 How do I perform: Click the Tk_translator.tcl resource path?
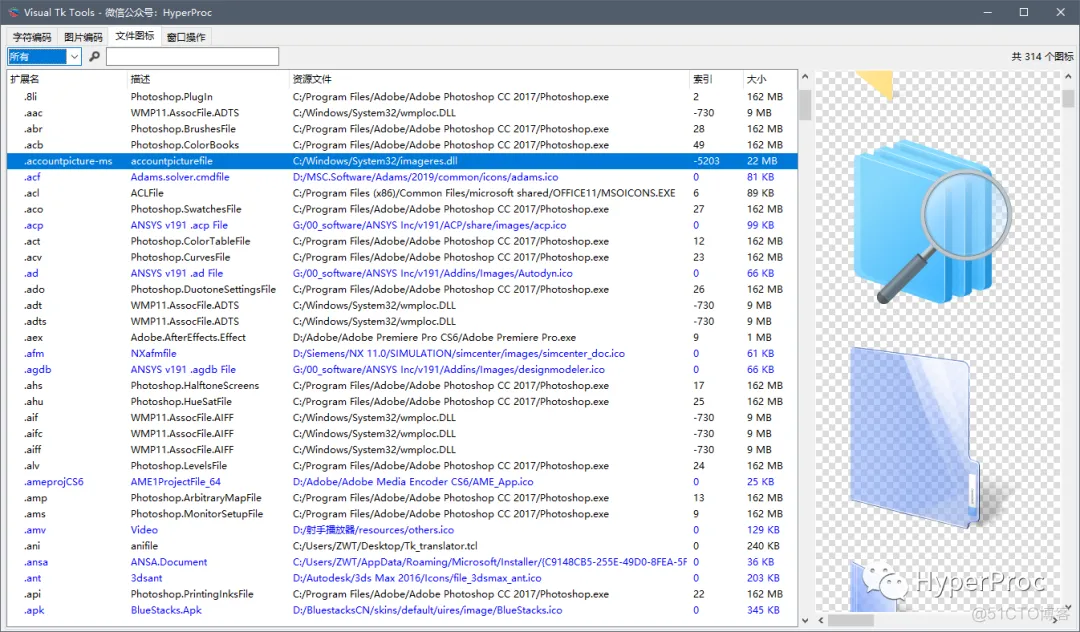click(x=385, y=547)
